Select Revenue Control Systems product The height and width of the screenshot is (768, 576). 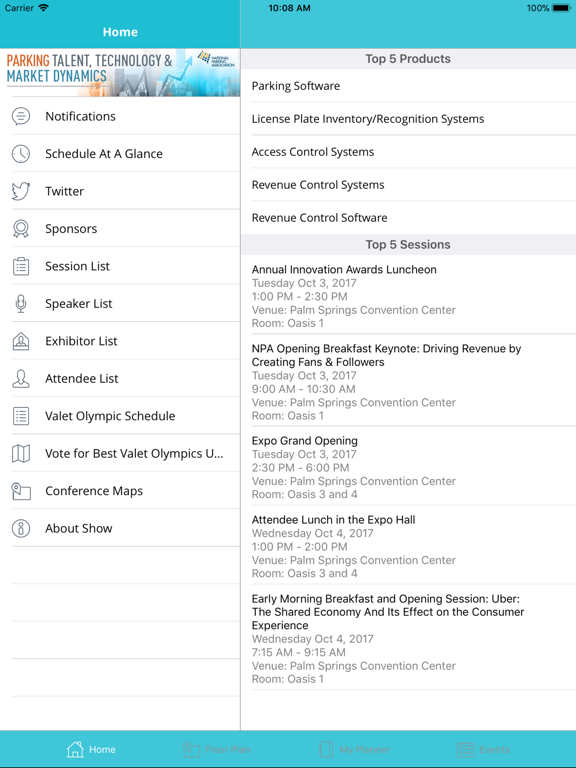[x=408, y=185]
